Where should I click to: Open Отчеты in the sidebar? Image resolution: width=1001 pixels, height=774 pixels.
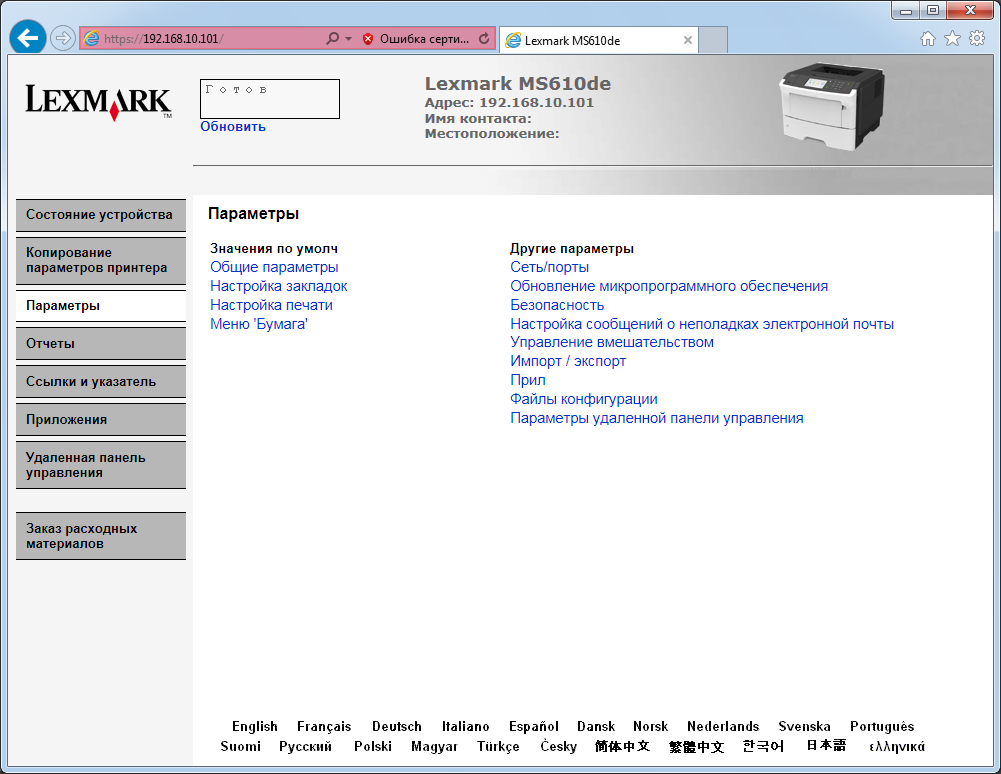click(x=101, y=344)
